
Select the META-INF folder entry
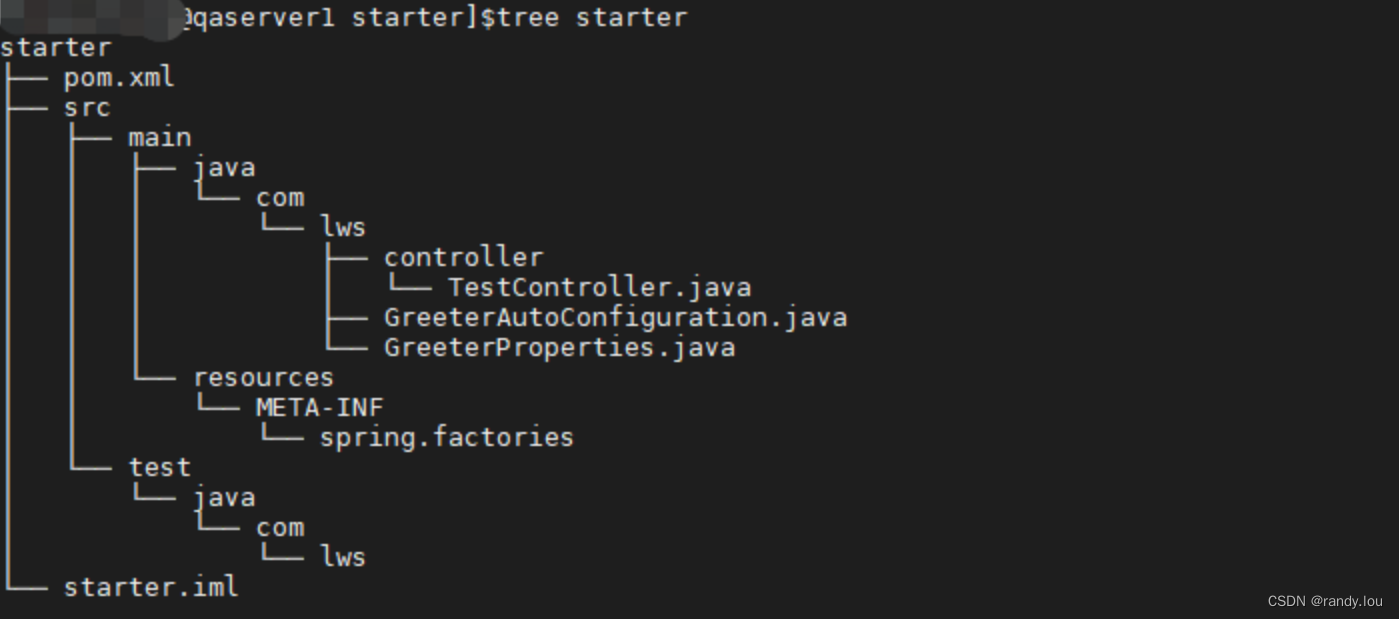click(320, 407)
